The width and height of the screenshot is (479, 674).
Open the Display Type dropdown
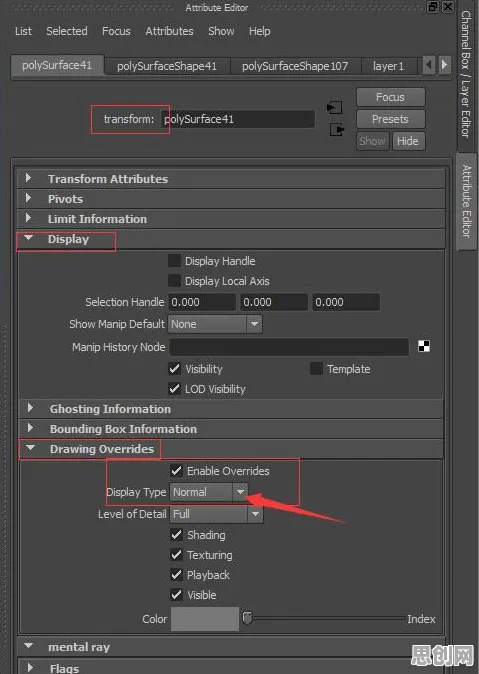tap(209, 492)
